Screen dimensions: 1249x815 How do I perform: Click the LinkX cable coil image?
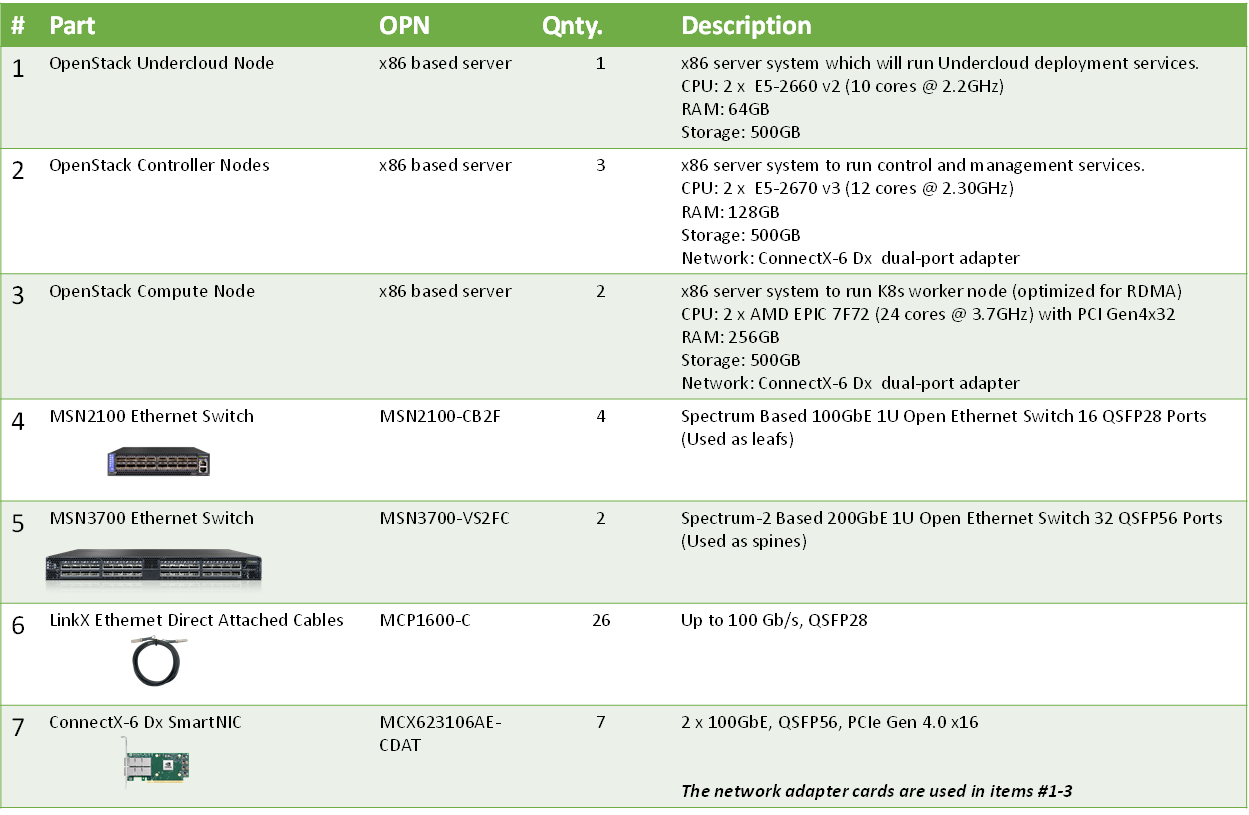click(160, 662)
